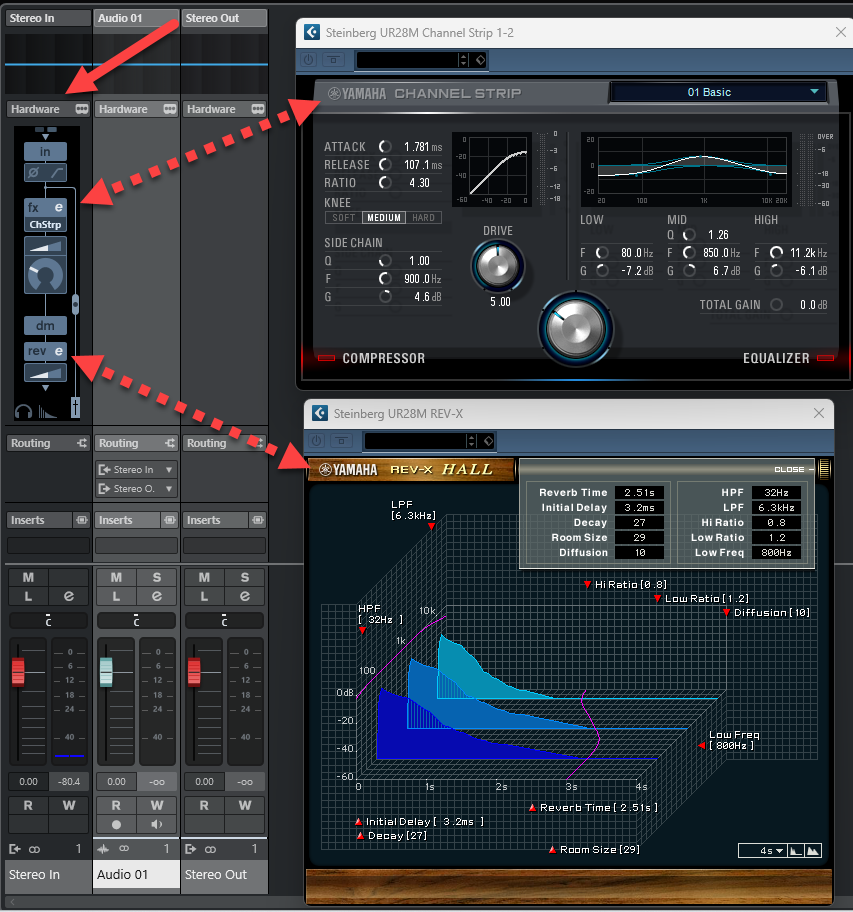The image size is (853, 912).
Task: Click the reverb decay icon beside headphones
Action: (48, 411)
